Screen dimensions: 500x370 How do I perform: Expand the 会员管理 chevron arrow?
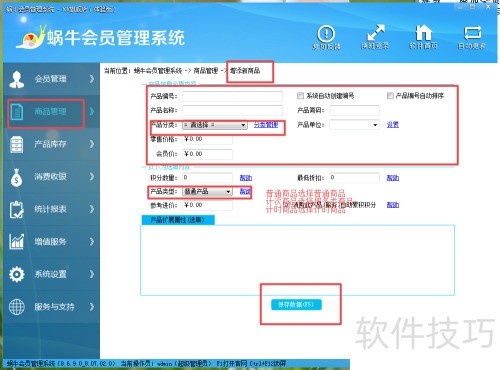coord(92,79)
